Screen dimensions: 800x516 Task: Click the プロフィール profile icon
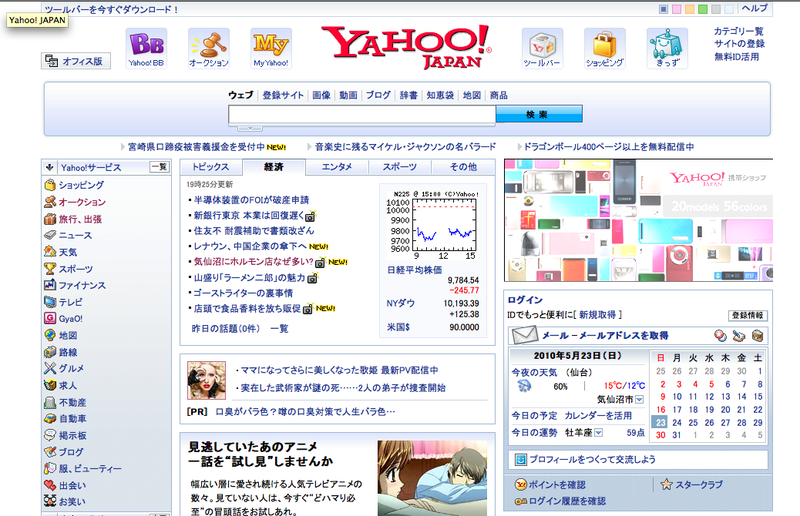(520, 459)
